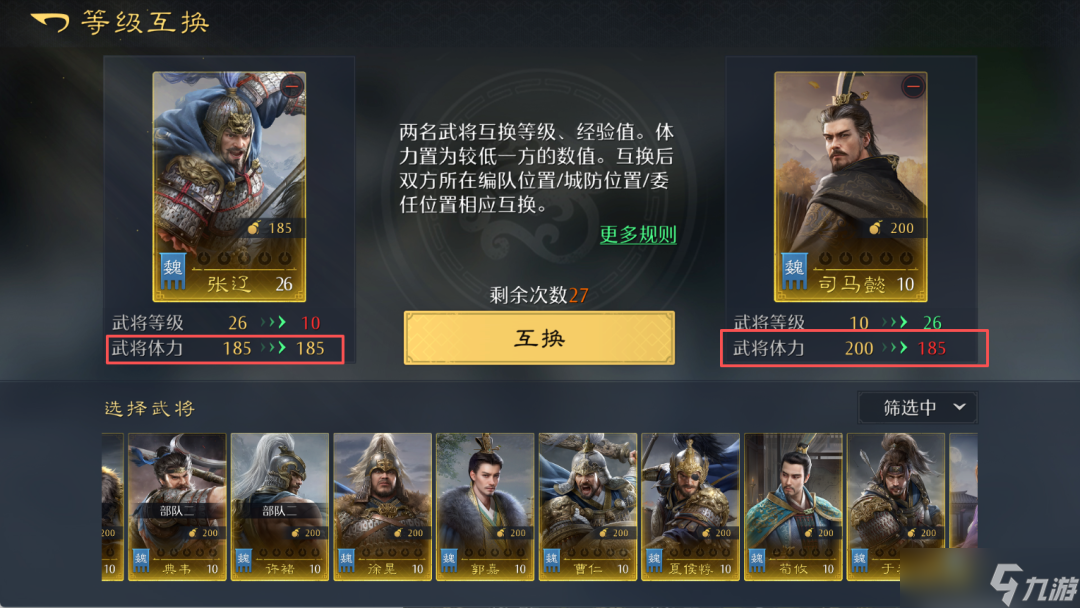The width and height of the screenshot is (1080, 608).
Task: Click the 司马懿 portrait card on the right
Action: point(851,187)
